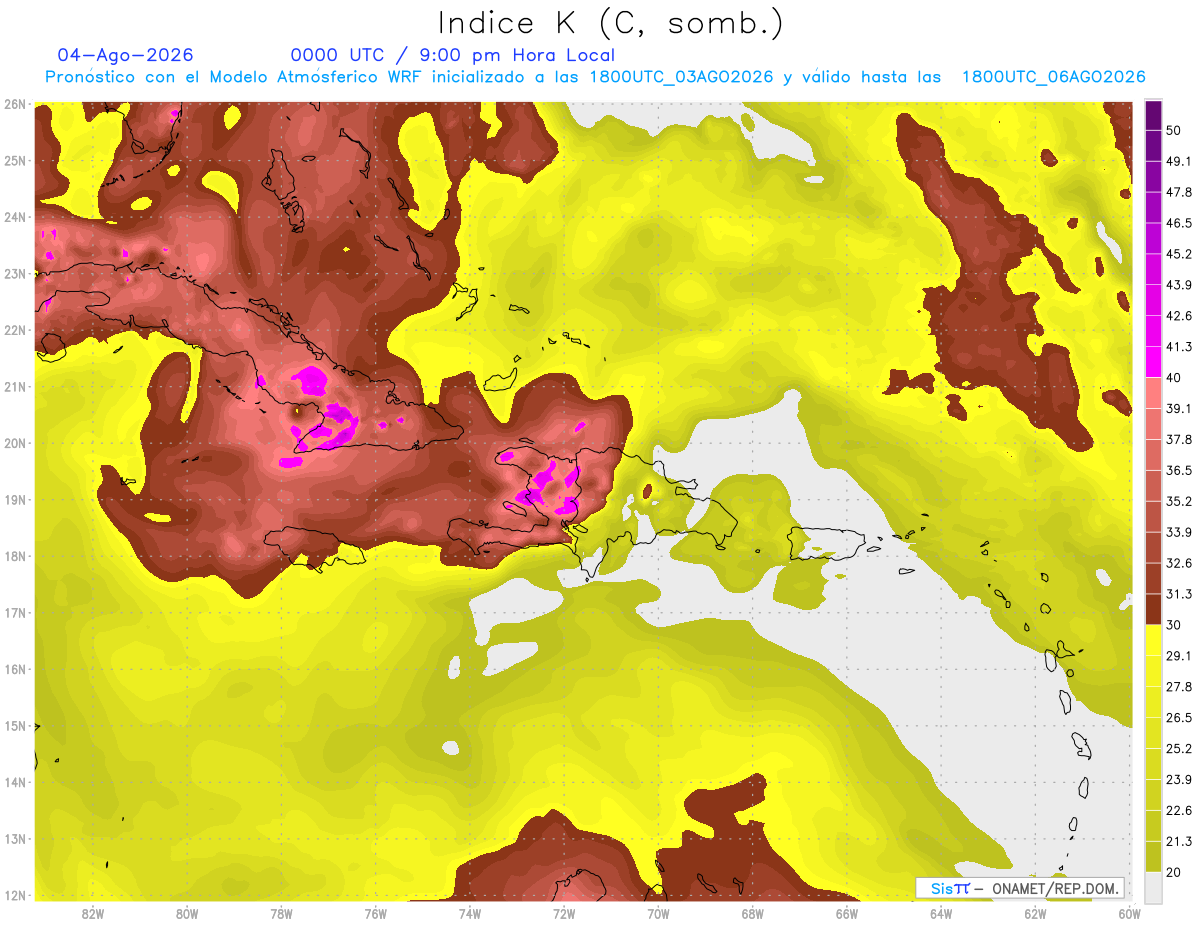Click the colorbar value 41.3

point(1179,347)
